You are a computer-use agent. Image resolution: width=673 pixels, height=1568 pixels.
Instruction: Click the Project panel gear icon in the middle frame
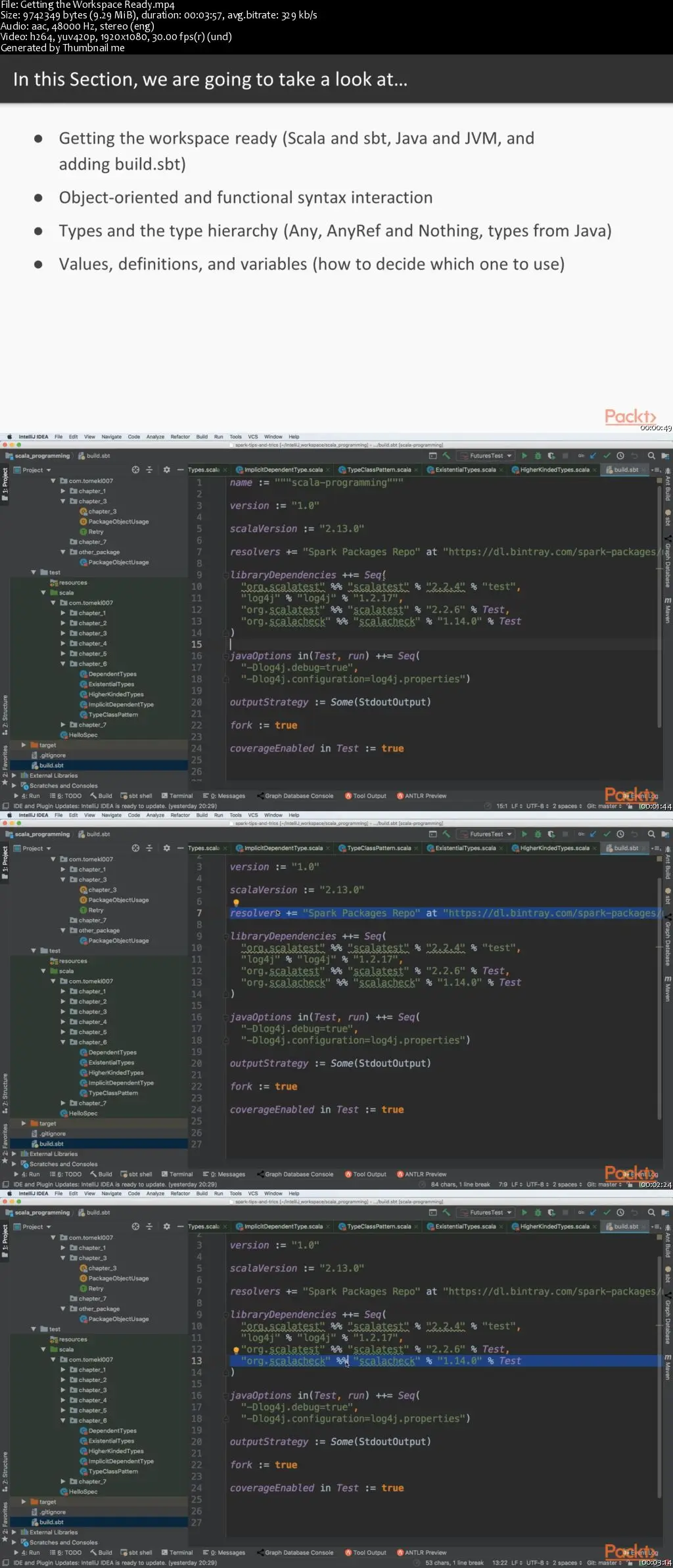pos(166,848)
